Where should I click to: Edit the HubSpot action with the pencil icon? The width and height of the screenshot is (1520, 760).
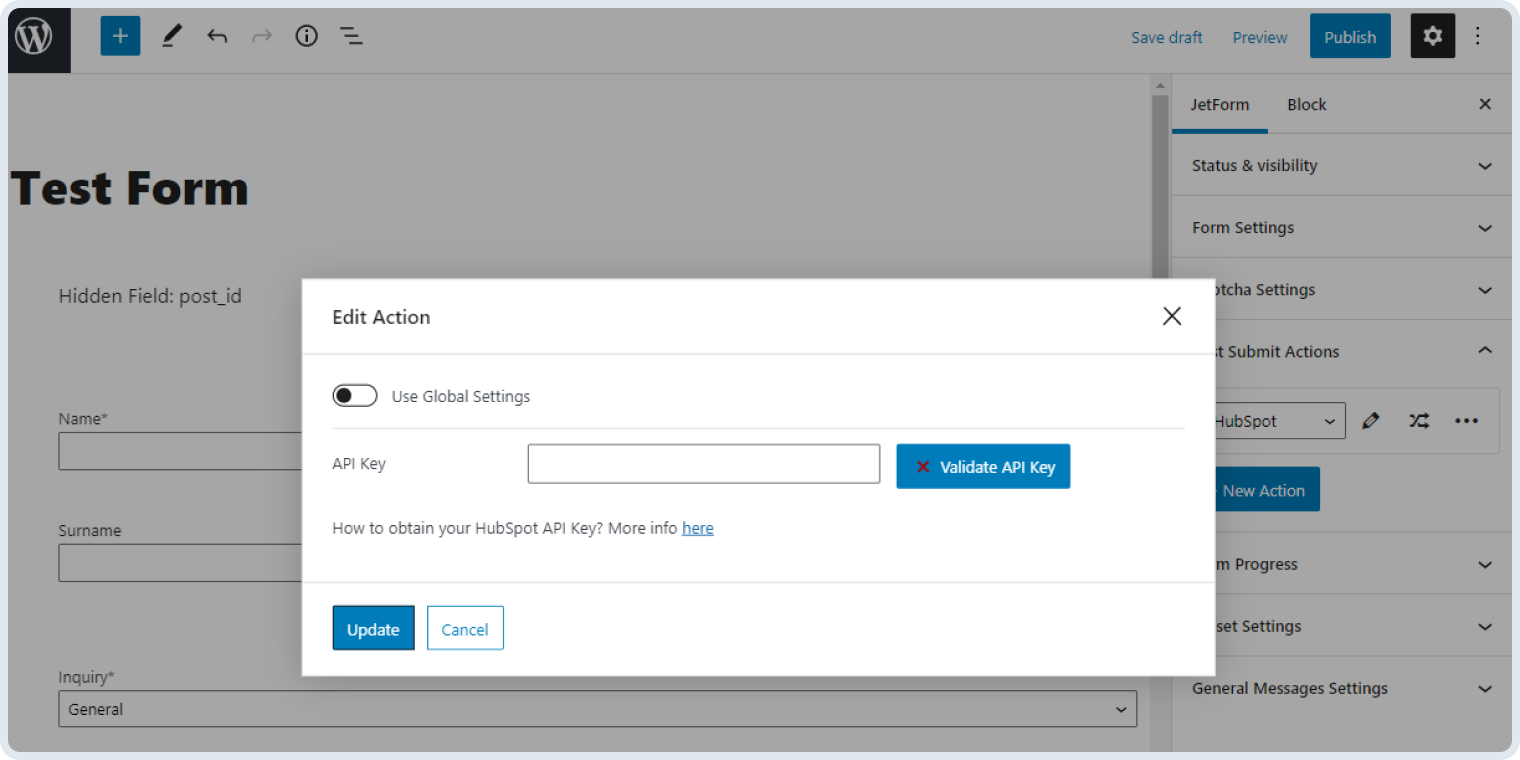(1371, 420)
